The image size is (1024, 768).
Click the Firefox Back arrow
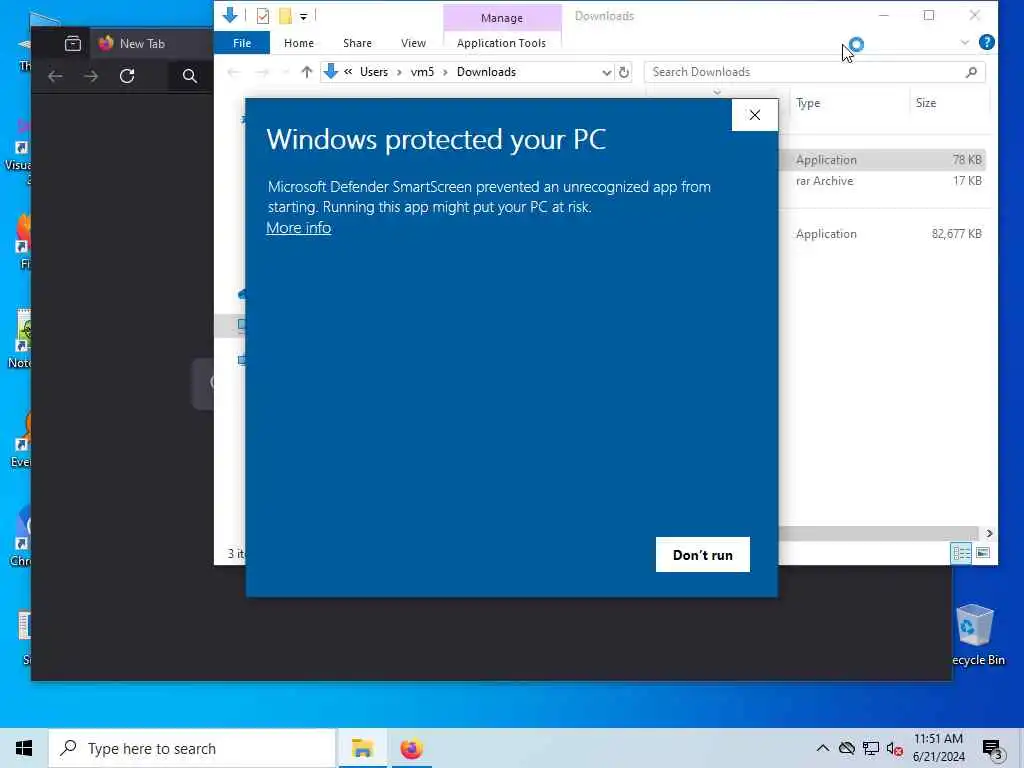(x=56, y=76)
